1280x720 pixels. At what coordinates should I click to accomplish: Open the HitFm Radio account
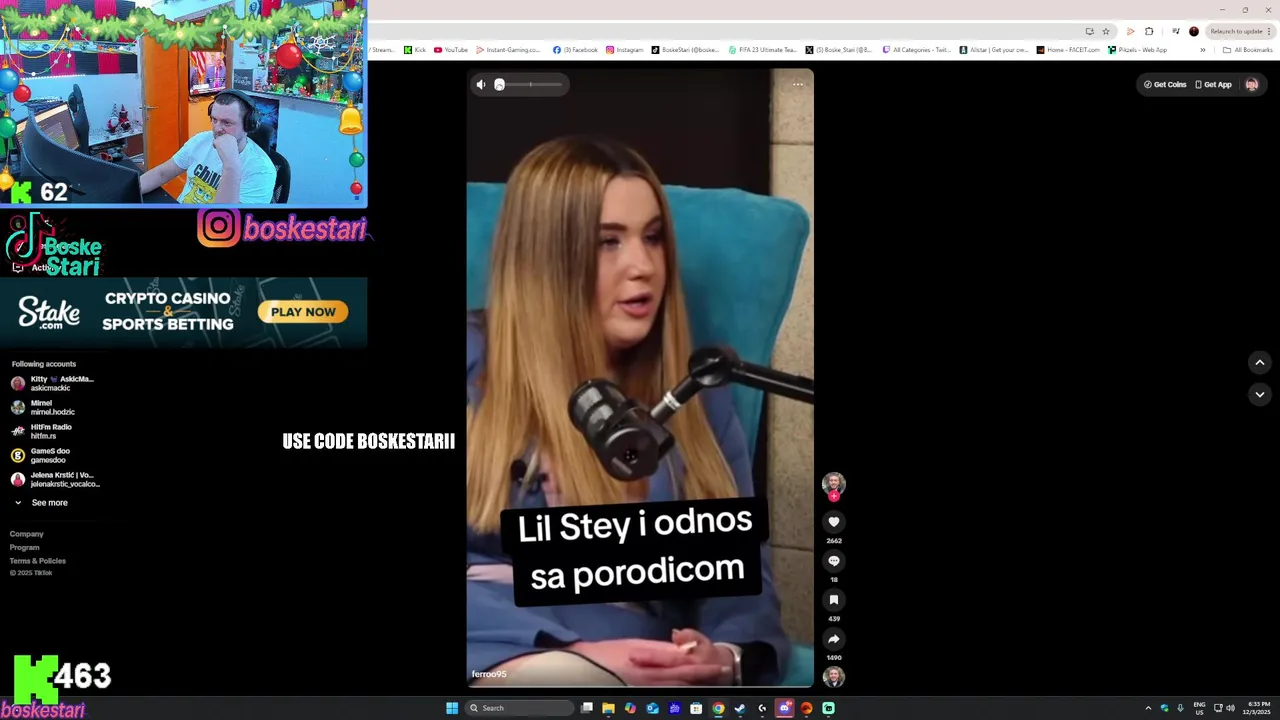click(41, 431)
